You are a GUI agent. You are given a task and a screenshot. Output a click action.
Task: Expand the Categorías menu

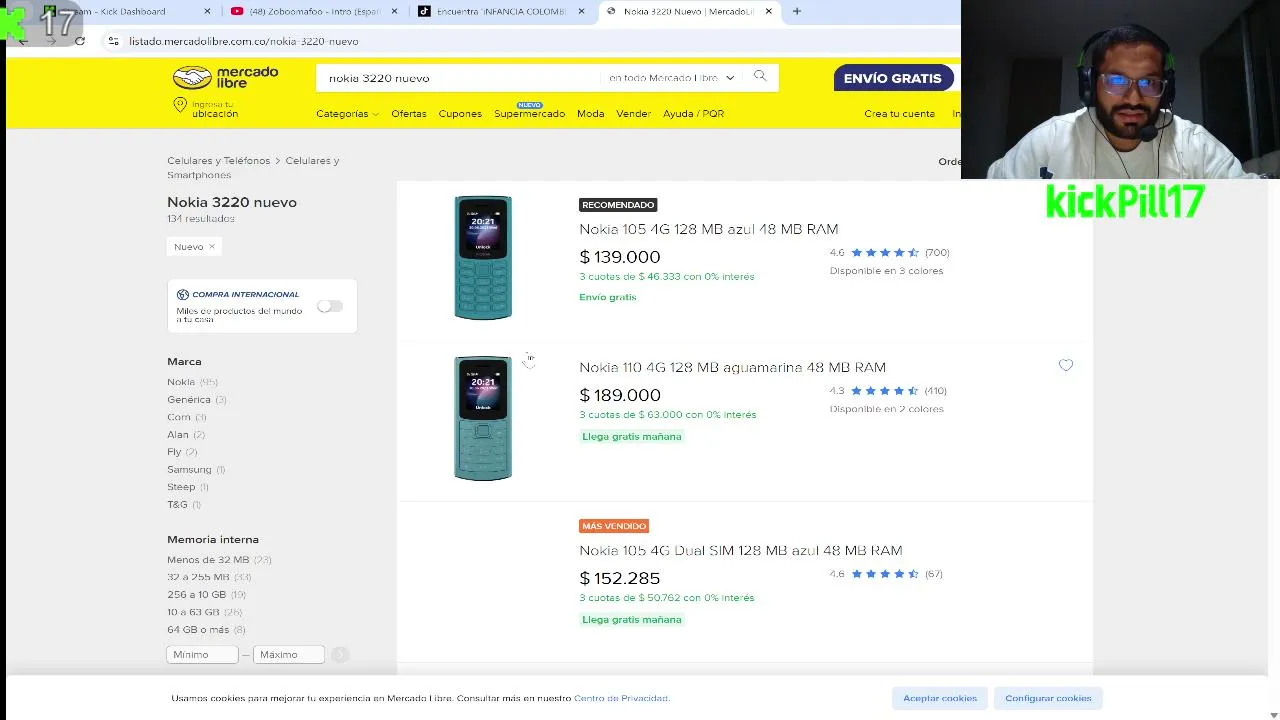click(x=347, y=114)
